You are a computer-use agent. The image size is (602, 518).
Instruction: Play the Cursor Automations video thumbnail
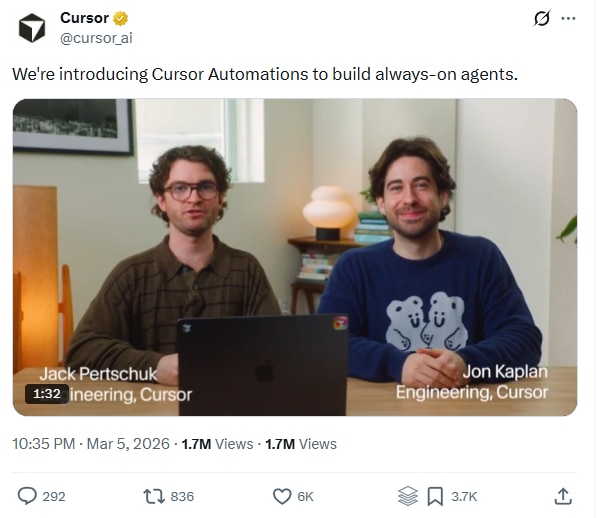click(295, 257)
